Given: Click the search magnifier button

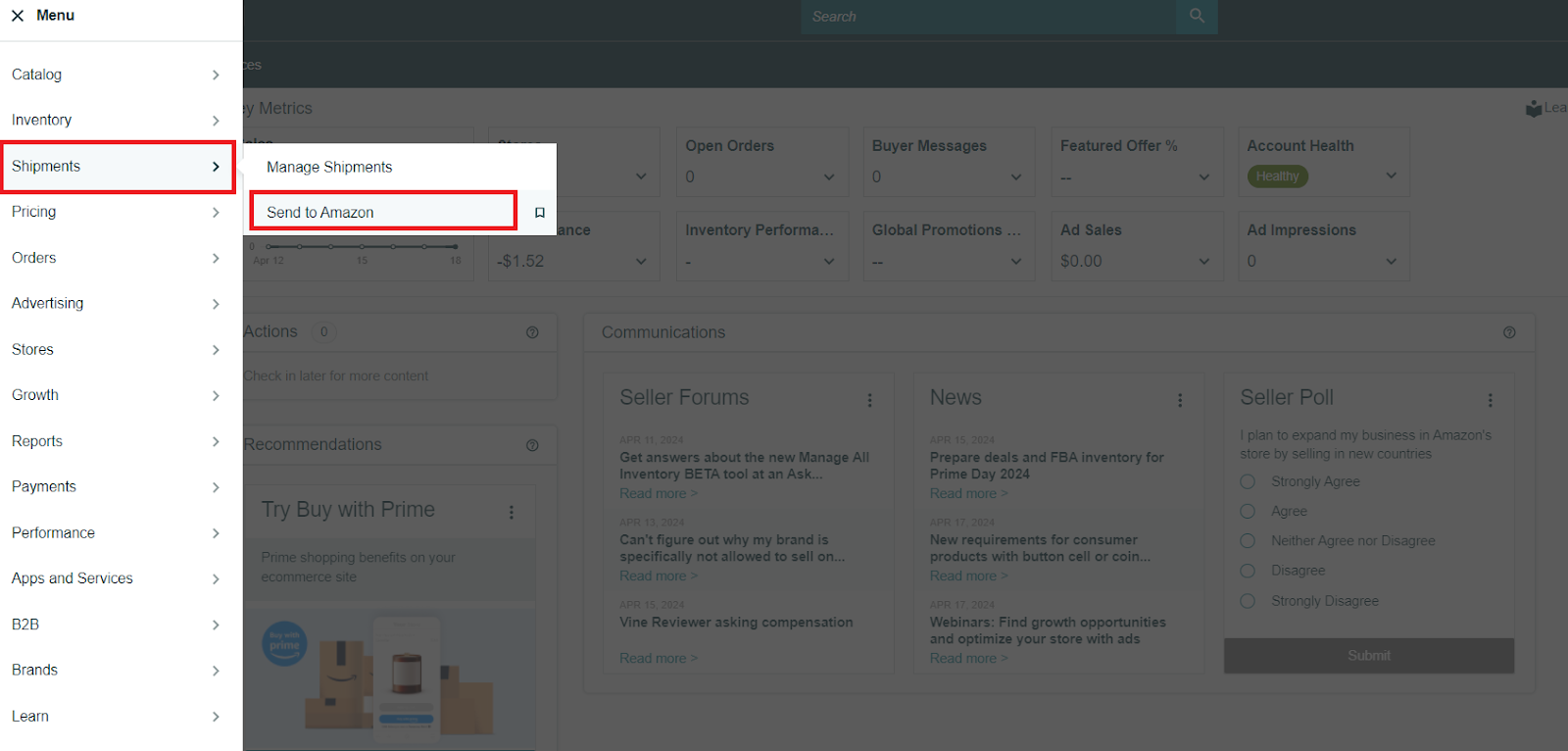Looking at the screenshot, I should (1197, 17).
